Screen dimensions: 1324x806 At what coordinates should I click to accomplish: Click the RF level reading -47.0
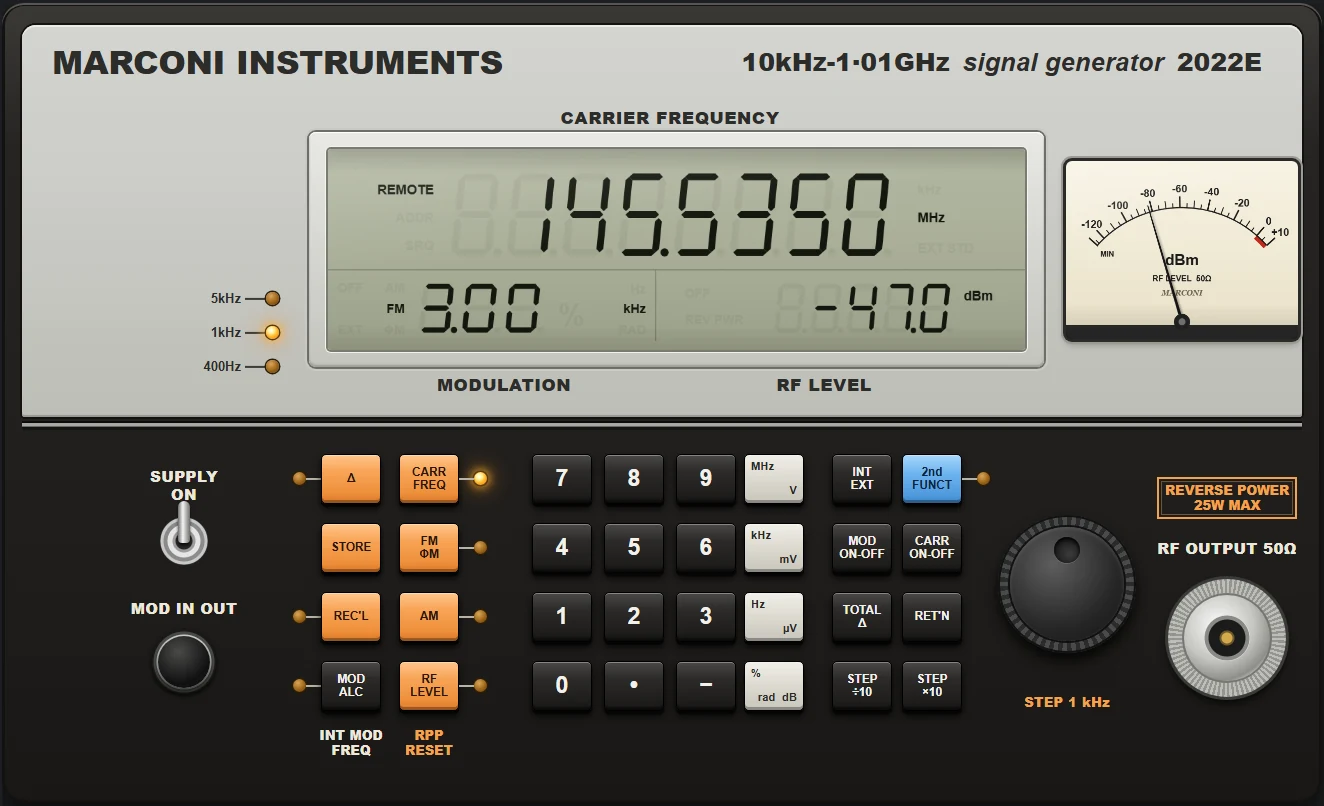click(x=882, y=308)
